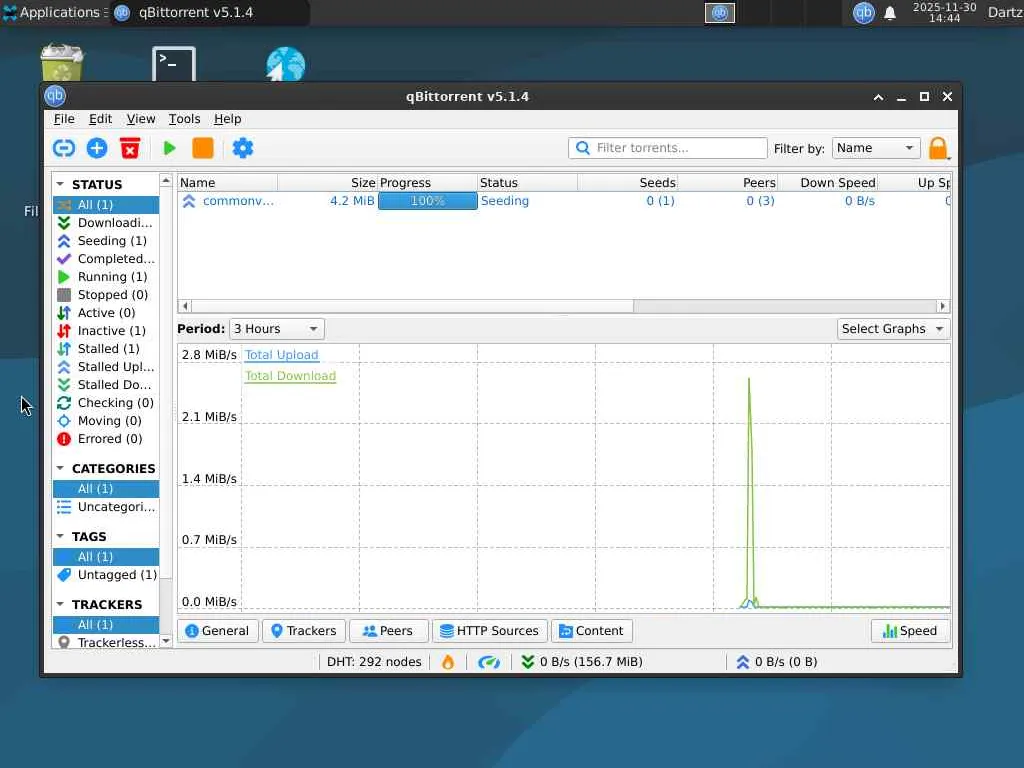This screenshot has width=1024, height=768.
Task: Click the orange Stop torrent icon
Action: (202, 148)
